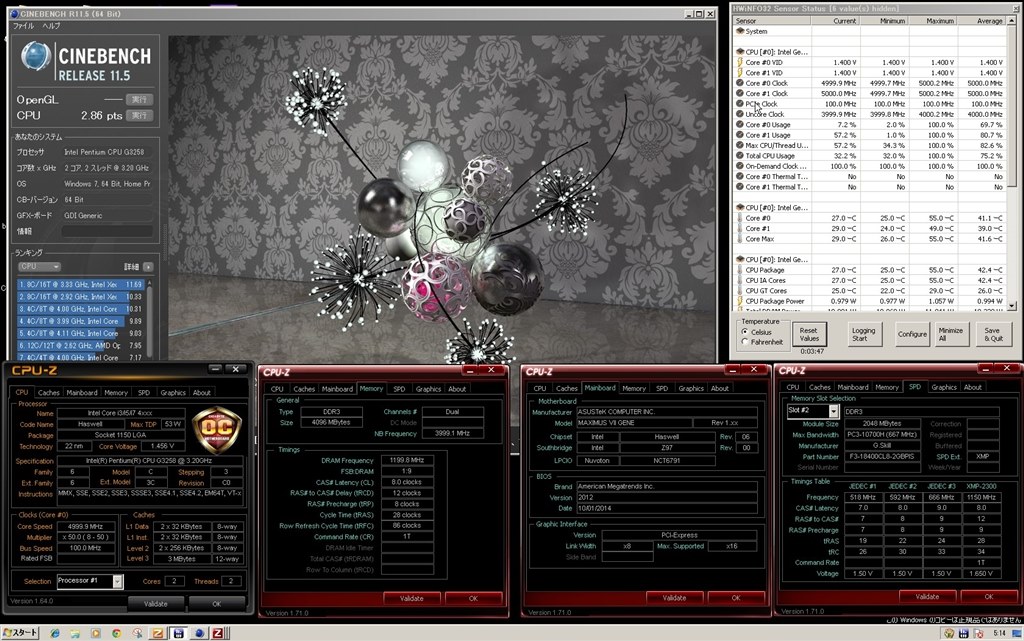Click the Core #1 Usage sensor row
The height and width of the screenshot is (641, 1024).
pyautogui.click(x=870, y=134)
